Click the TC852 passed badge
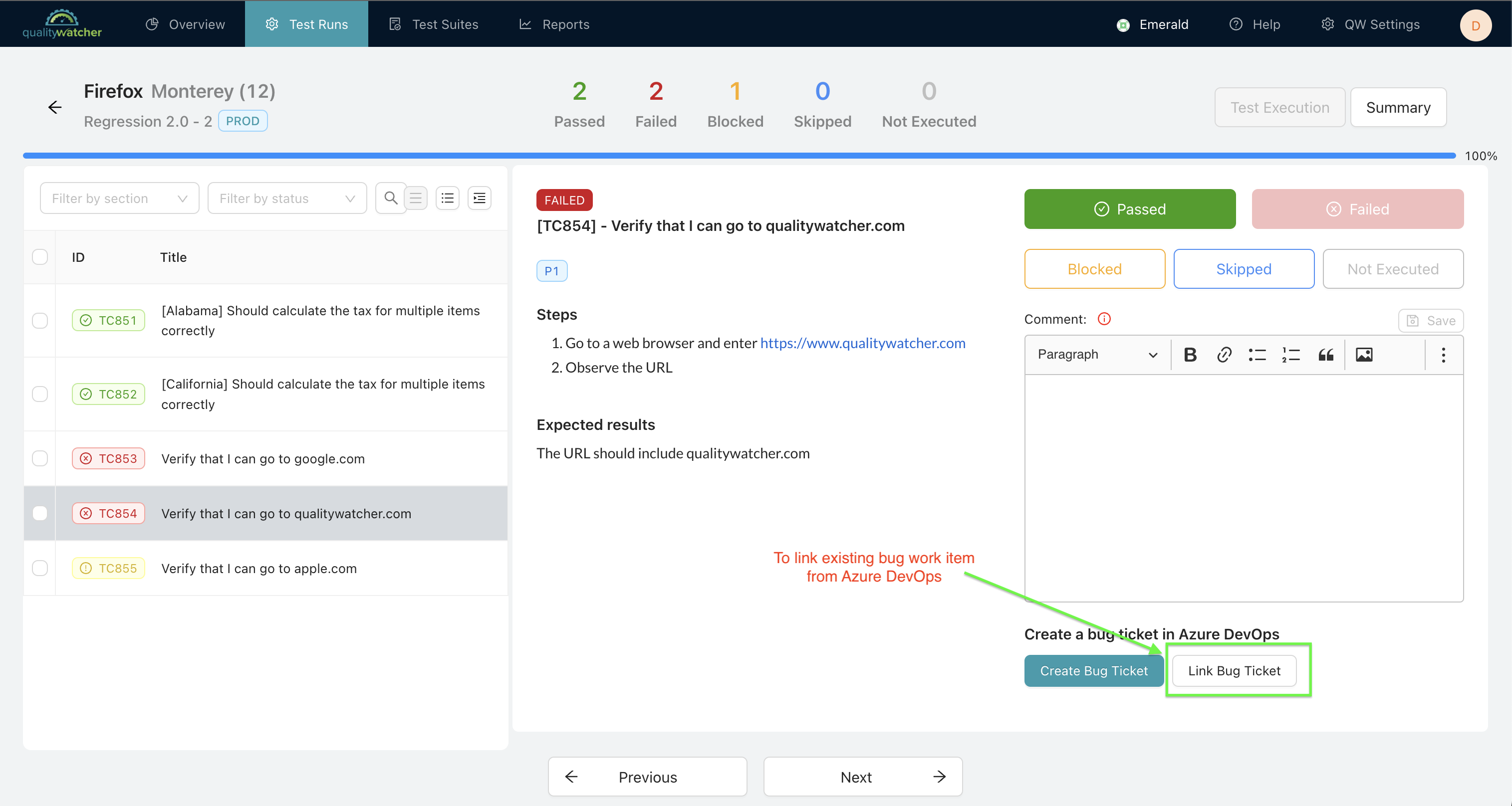 (x=109, y=394)
